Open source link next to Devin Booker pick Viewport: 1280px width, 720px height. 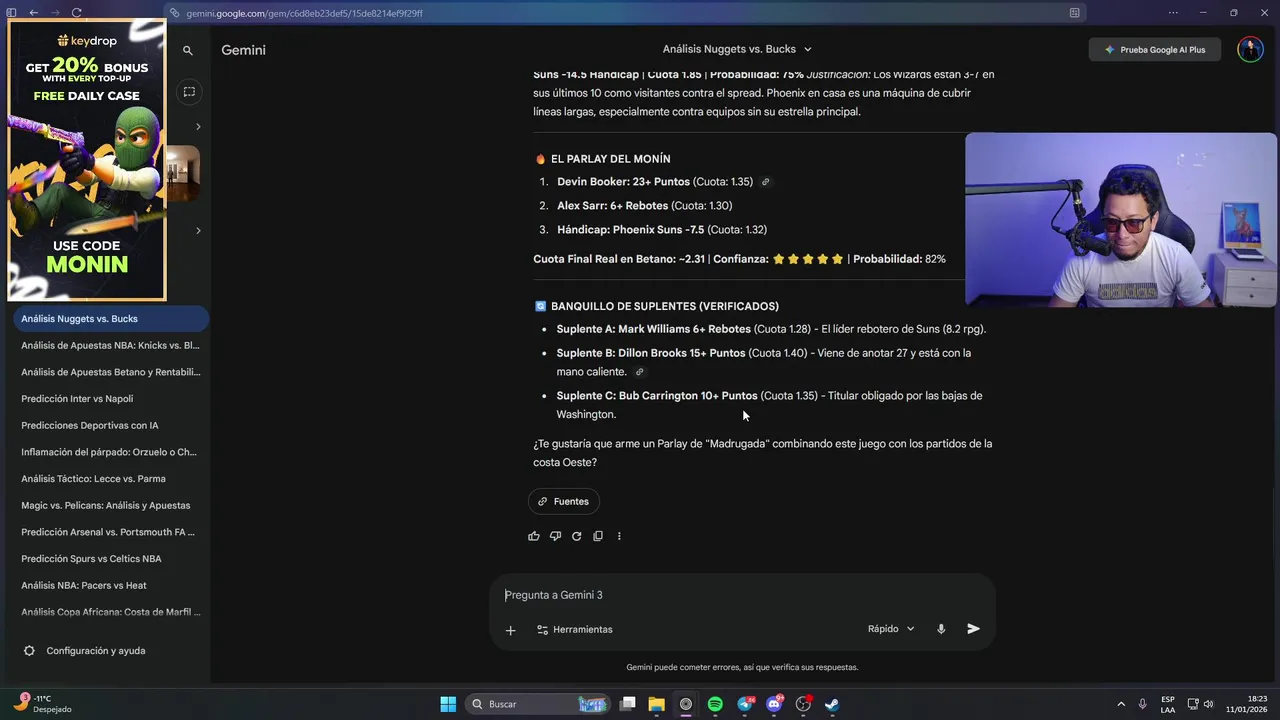pos(766,182)
